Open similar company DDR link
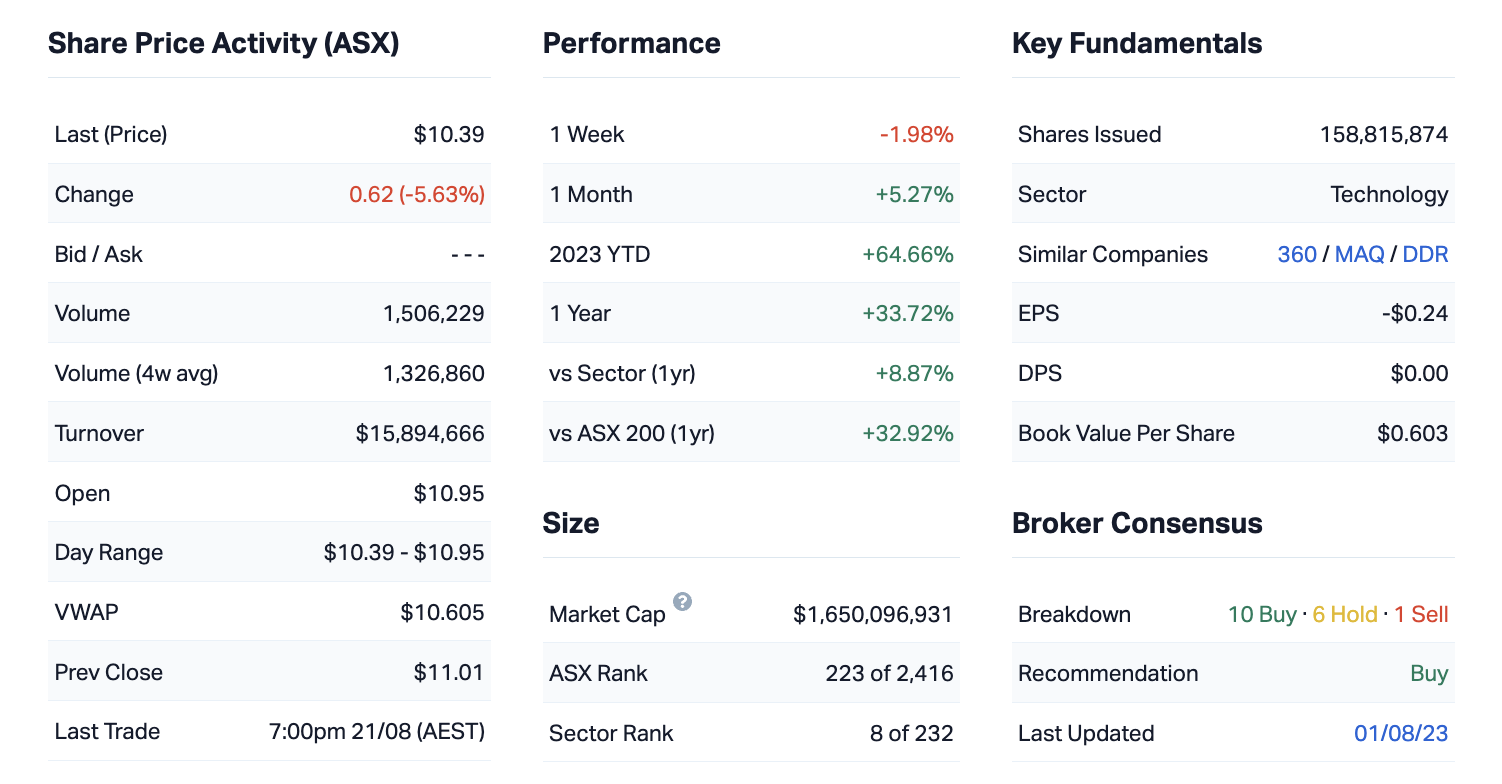 pos(1425,254)
